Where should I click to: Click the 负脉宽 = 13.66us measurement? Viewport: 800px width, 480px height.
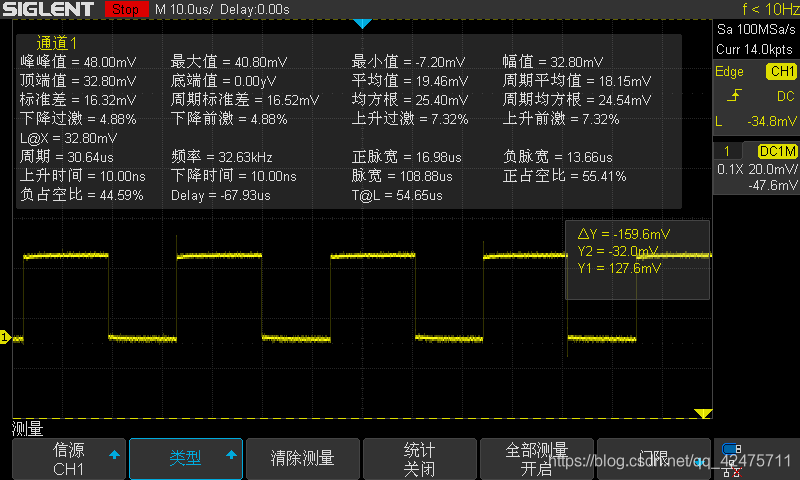tap(557, 157)
